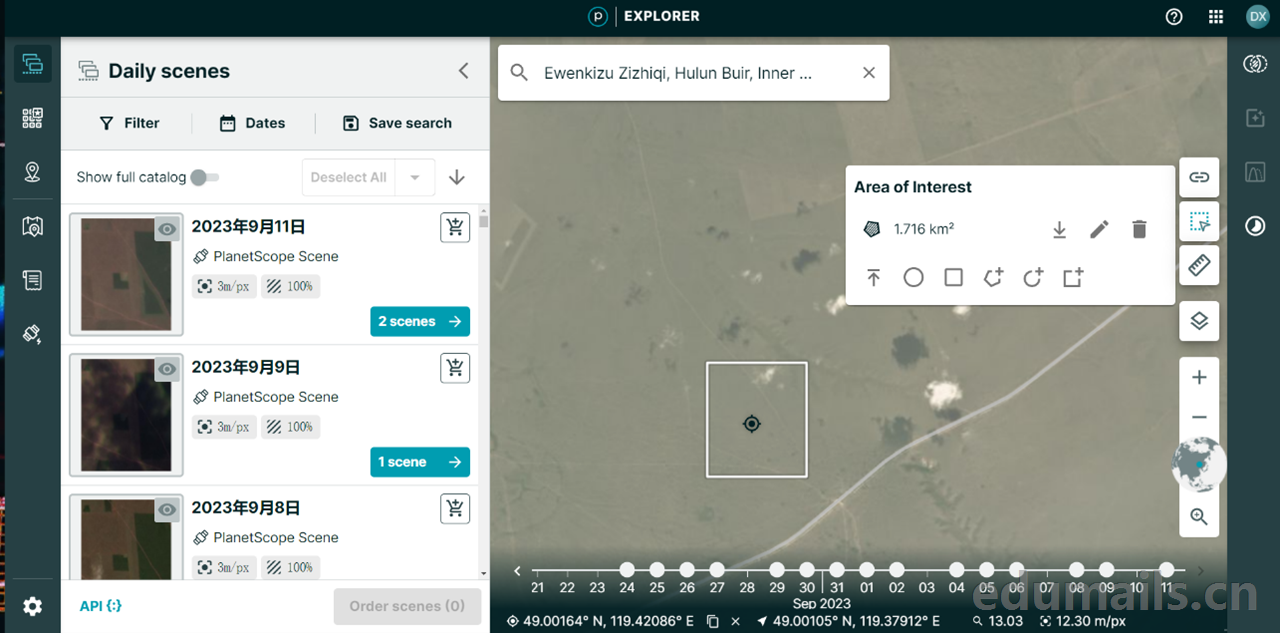The image size is (1280, 633).
Task: Toggle visibility of the 2023年9月9日 scene preview
Action: (167, 369)
